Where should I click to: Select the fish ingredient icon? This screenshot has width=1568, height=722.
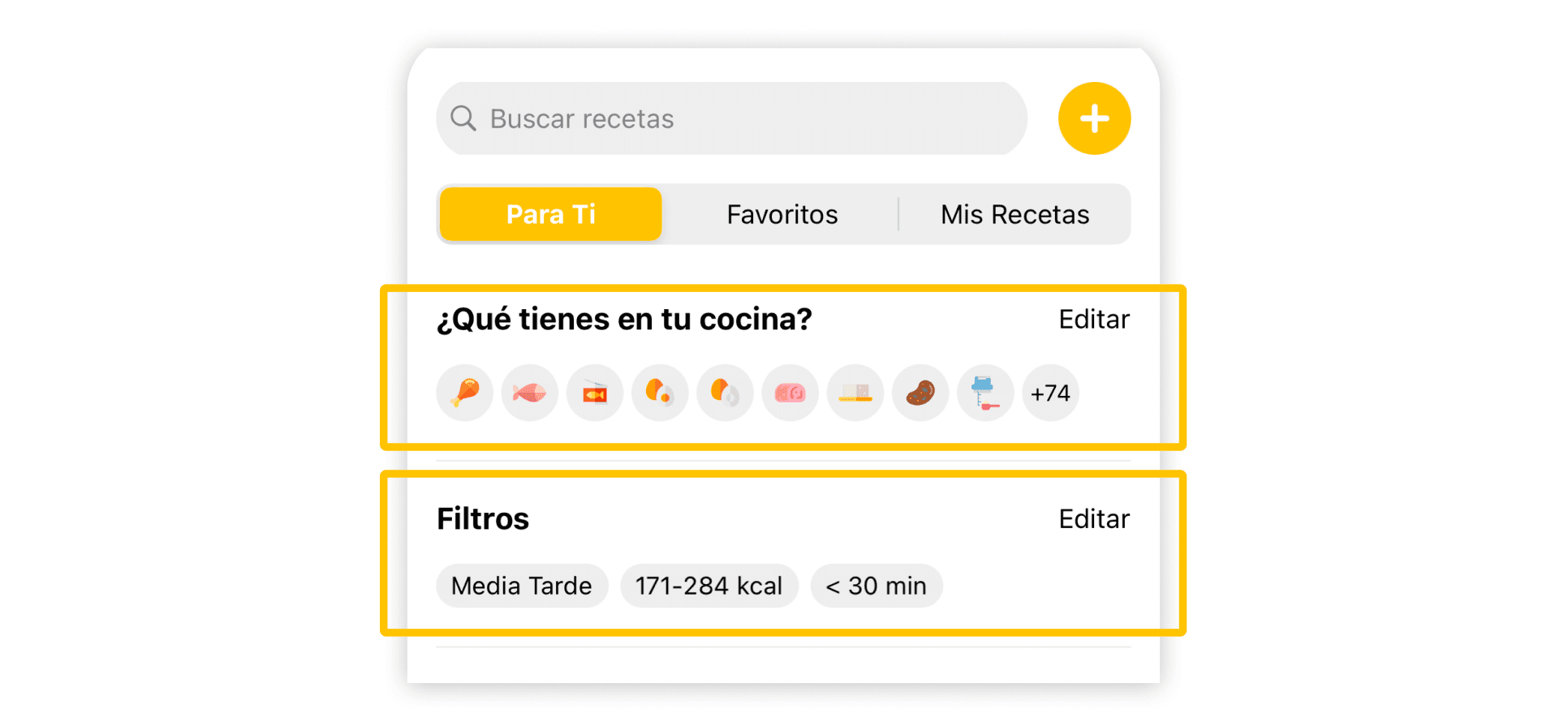[529, 393]
